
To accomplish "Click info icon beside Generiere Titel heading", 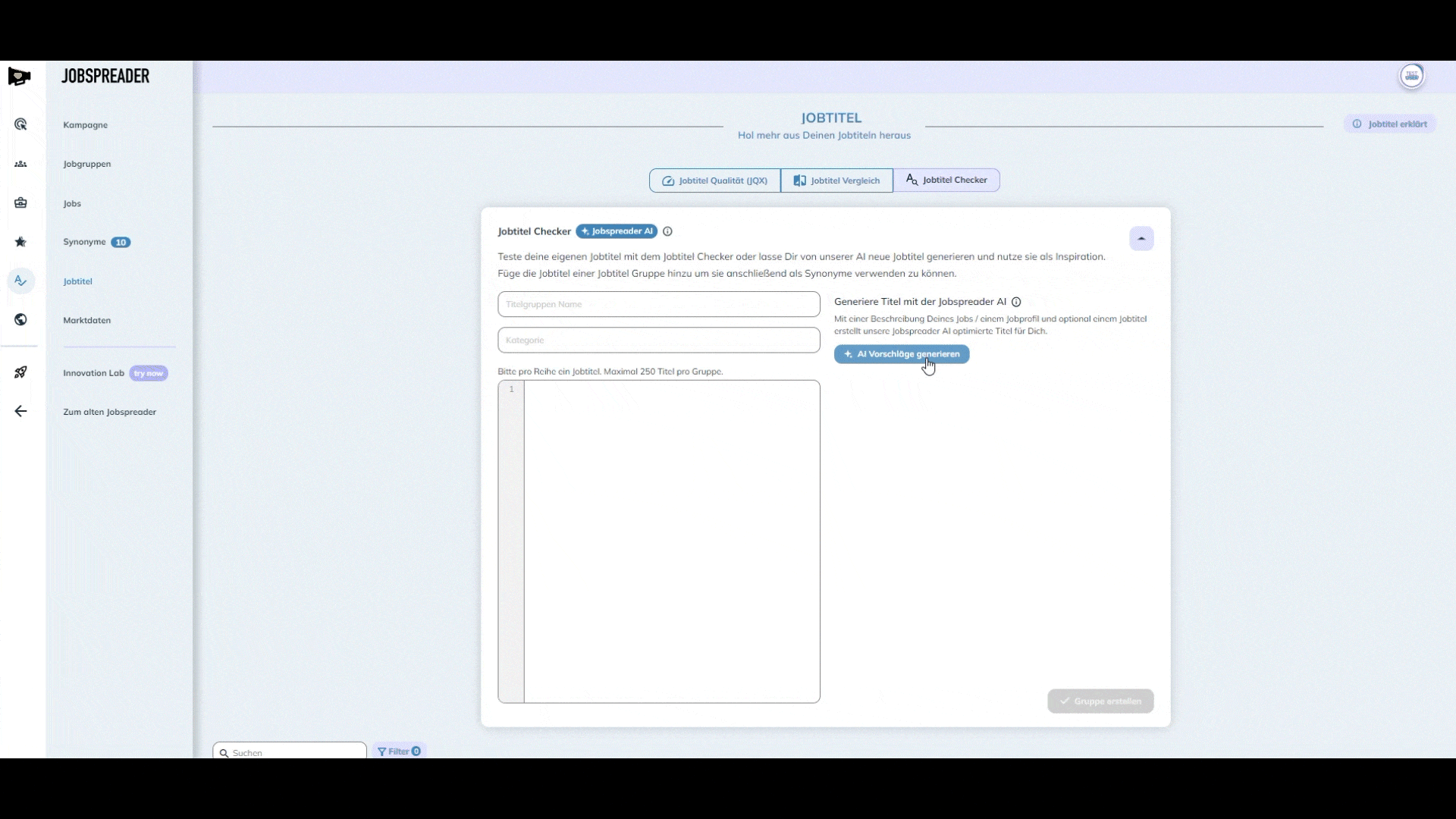I will (1016, 302).
